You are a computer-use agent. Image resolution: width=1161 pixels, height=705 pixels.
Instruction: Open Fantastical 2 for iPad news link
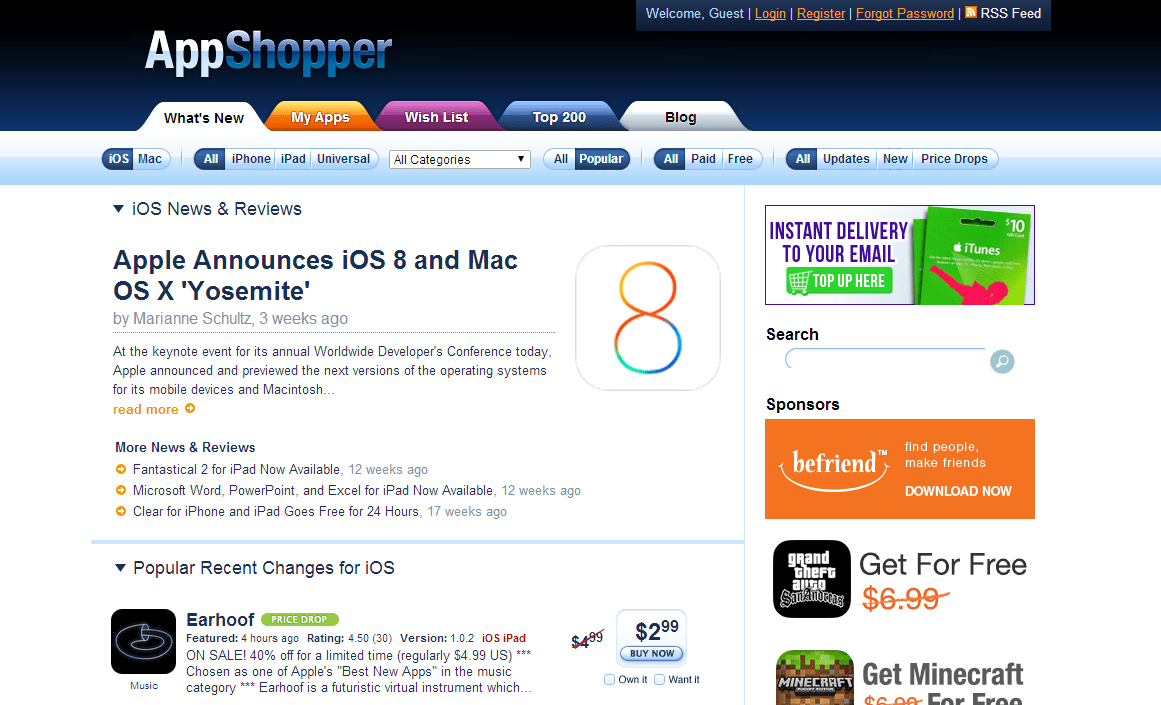pos(236,470)
